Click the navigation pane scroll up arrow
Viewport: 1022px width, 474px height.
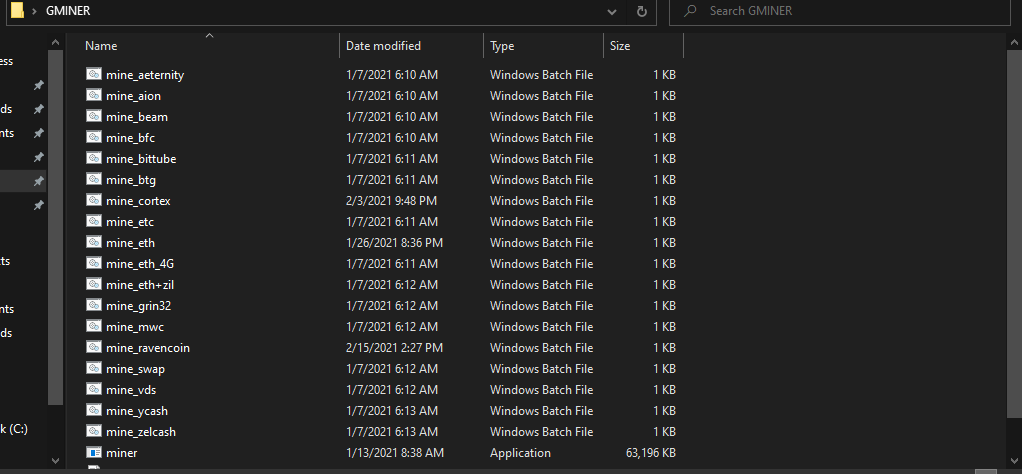pos(55,42)
